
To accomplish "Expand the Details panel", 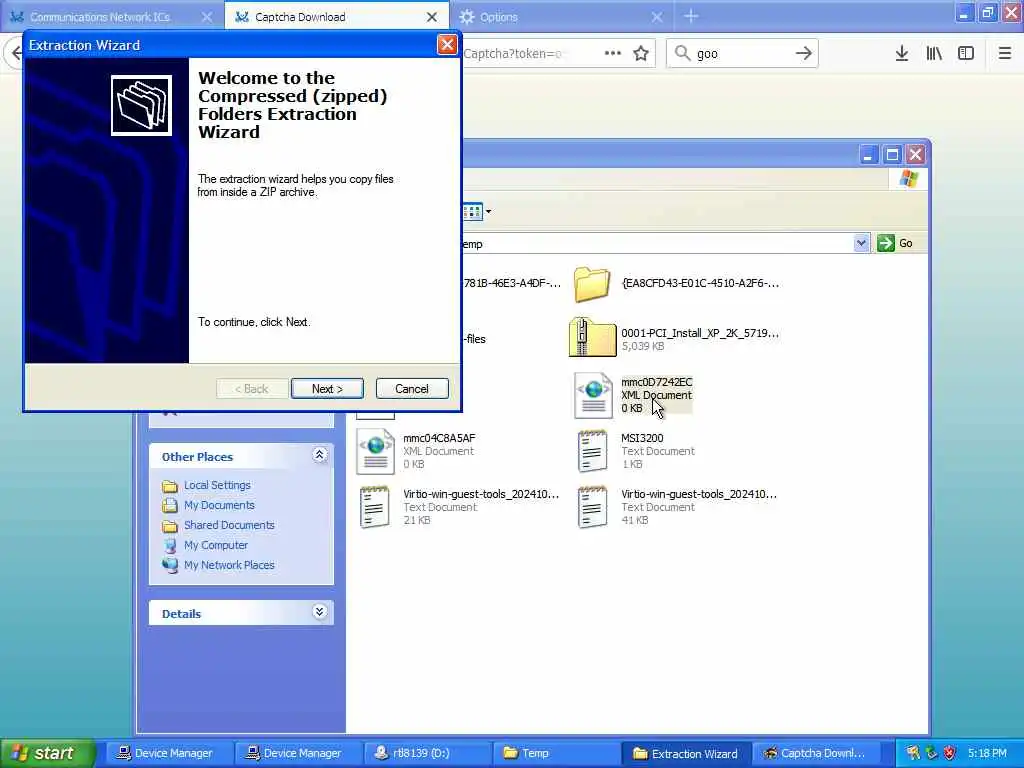I will click(x=319, y=612).
